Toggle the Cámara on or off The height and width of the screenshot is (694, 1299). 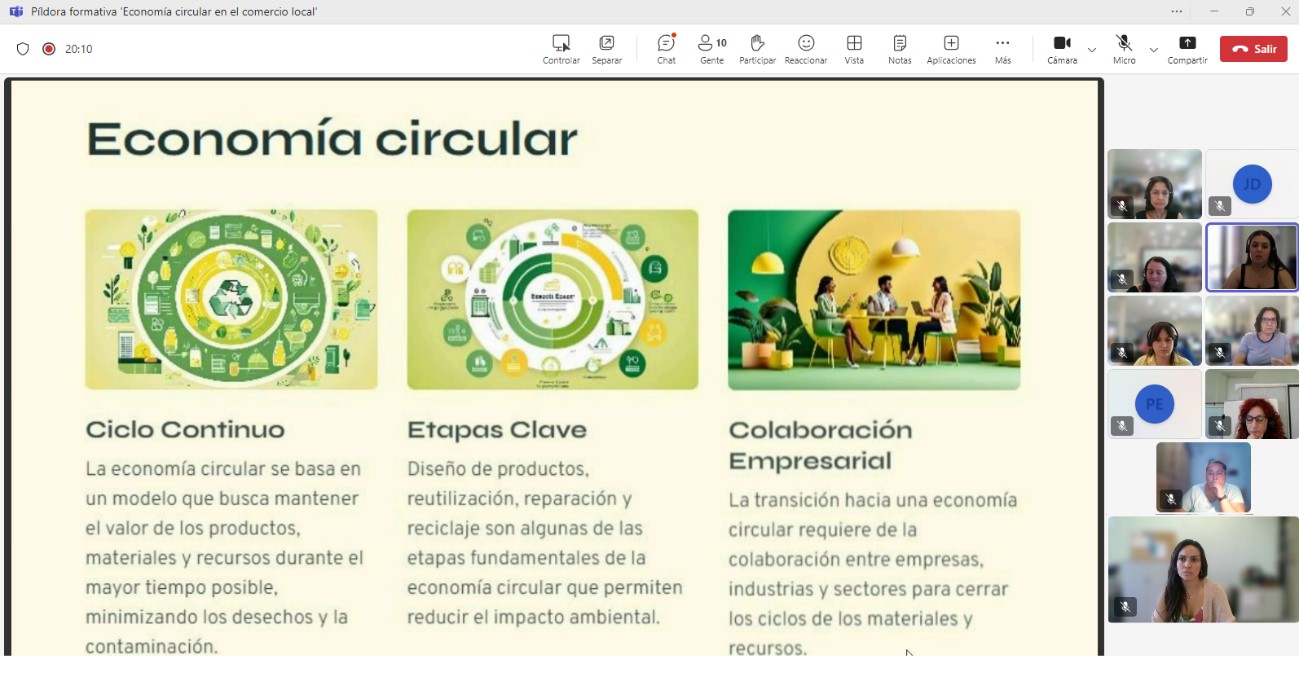(1062, 48)
